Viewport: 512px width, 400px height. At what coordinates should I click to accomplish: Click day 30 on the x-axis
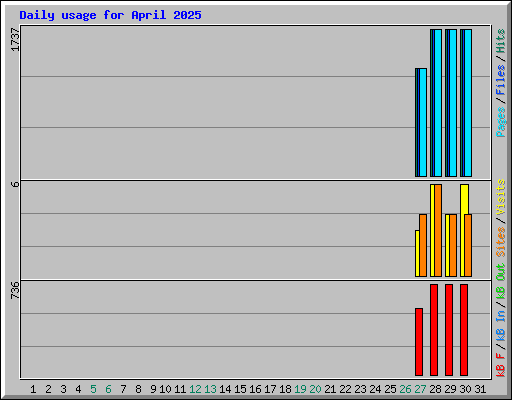coord(465,389)
